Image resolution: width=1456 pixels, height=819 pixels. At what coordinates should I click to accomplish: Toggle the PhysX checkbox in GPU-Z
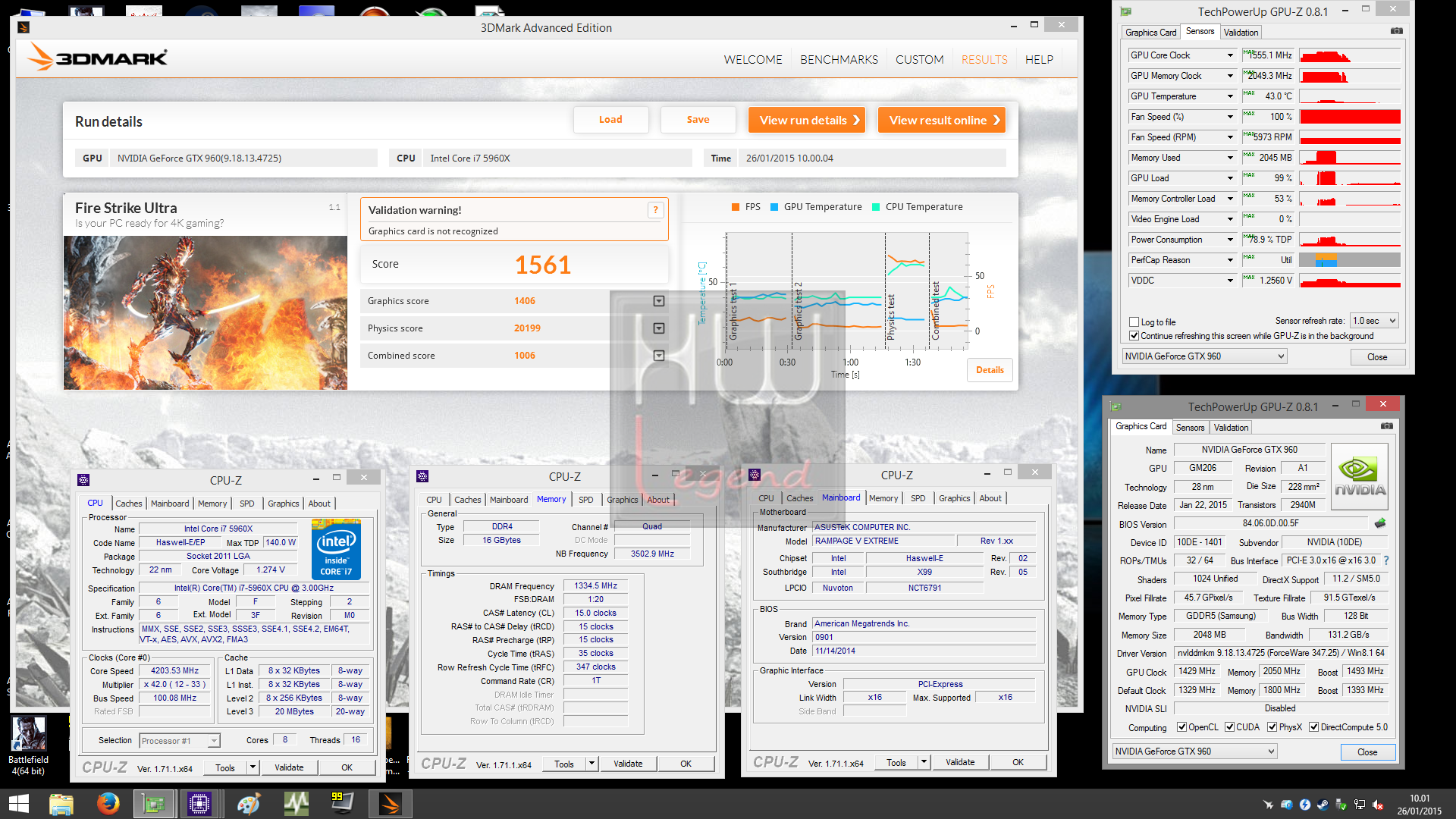pyautogui.click(x=1272, y=727)
